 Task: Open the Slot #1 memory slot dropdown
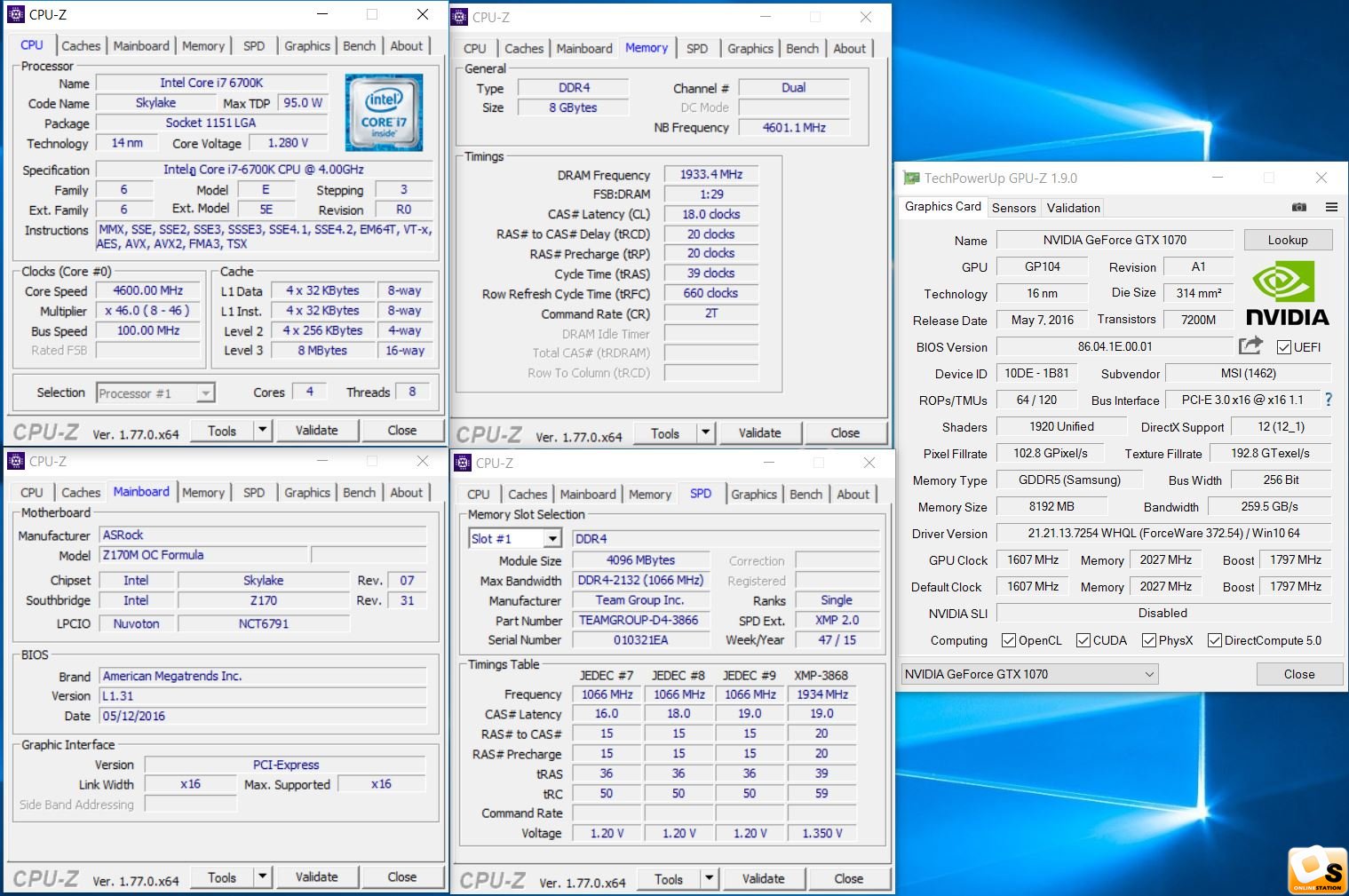515,538
